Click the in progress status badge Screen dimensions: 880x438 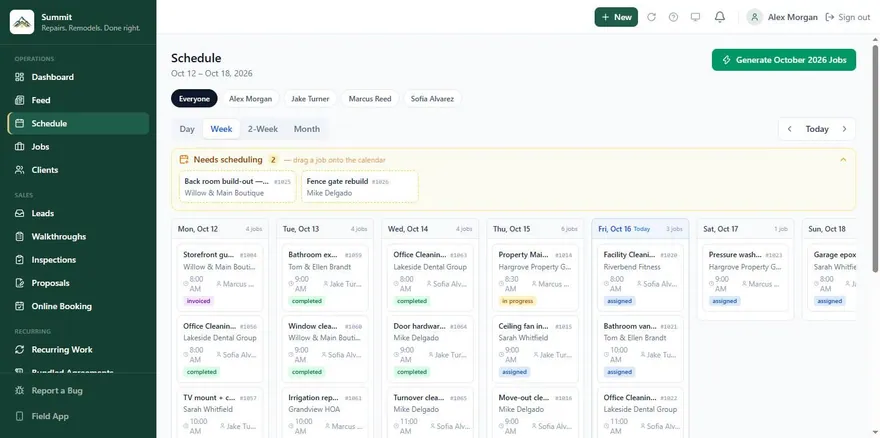[x=517, y=301]
